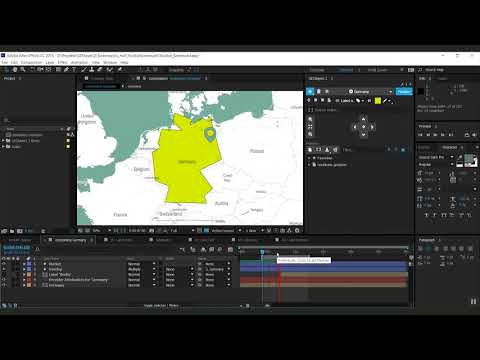The image size is (480, 360).
Task: Open the Full resolution dropdown under the viewer
Action: point(183,230)
